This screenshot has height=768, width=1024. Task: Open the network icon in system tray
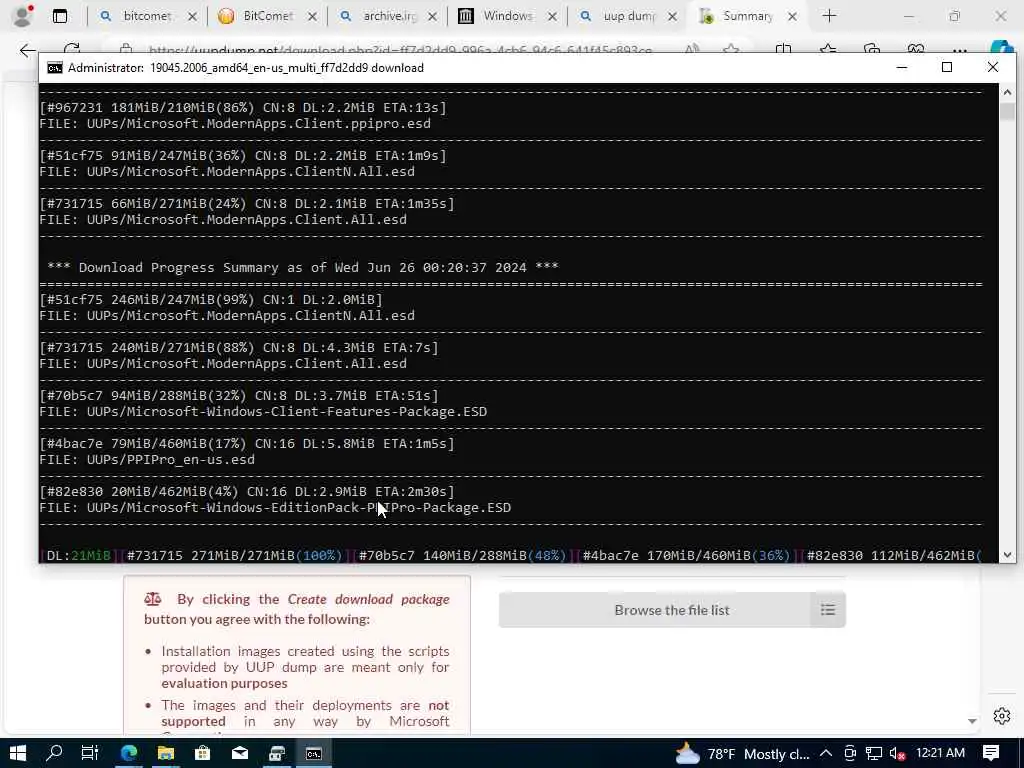(874, 754)
